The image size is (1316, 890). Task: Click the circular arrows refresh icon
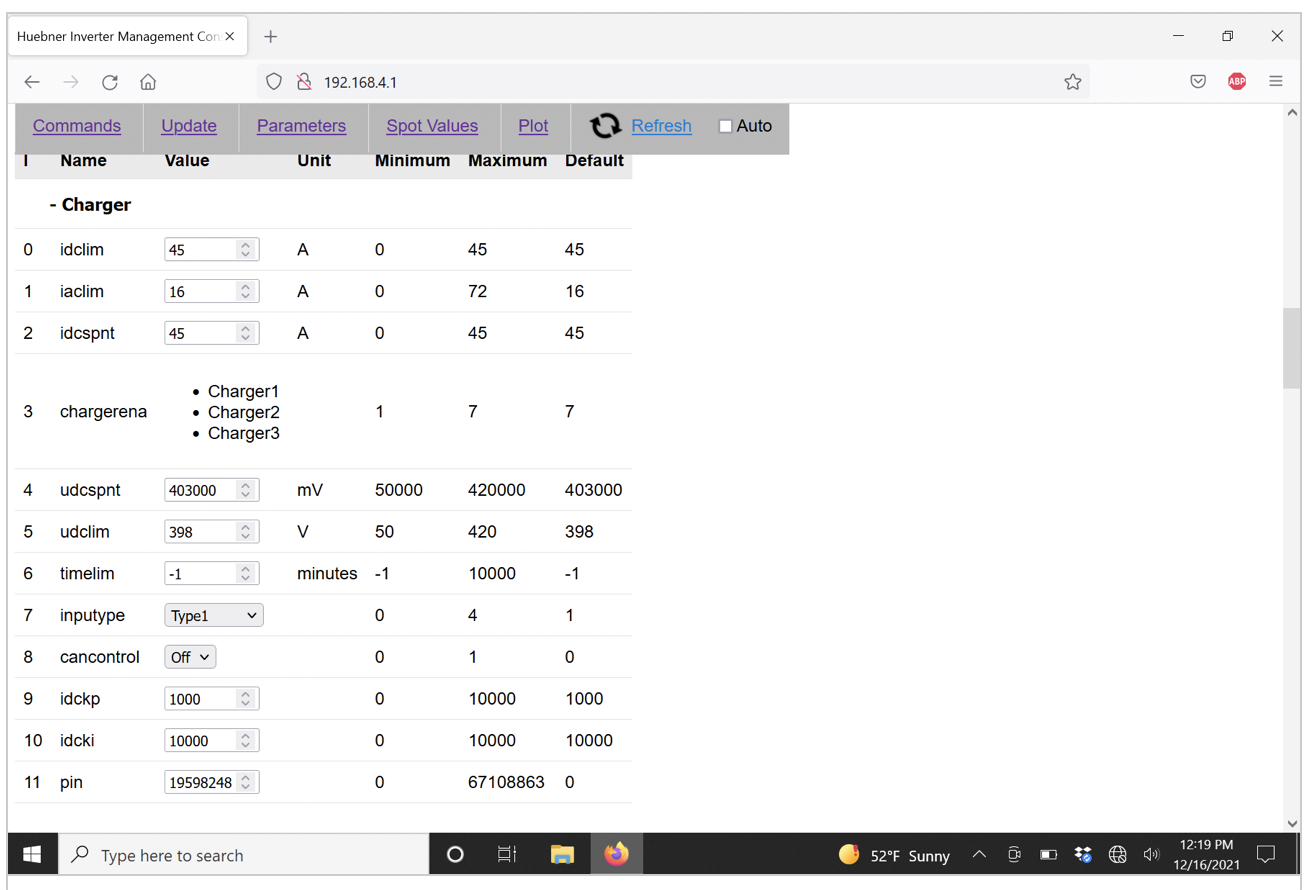[x=605, y=126]
